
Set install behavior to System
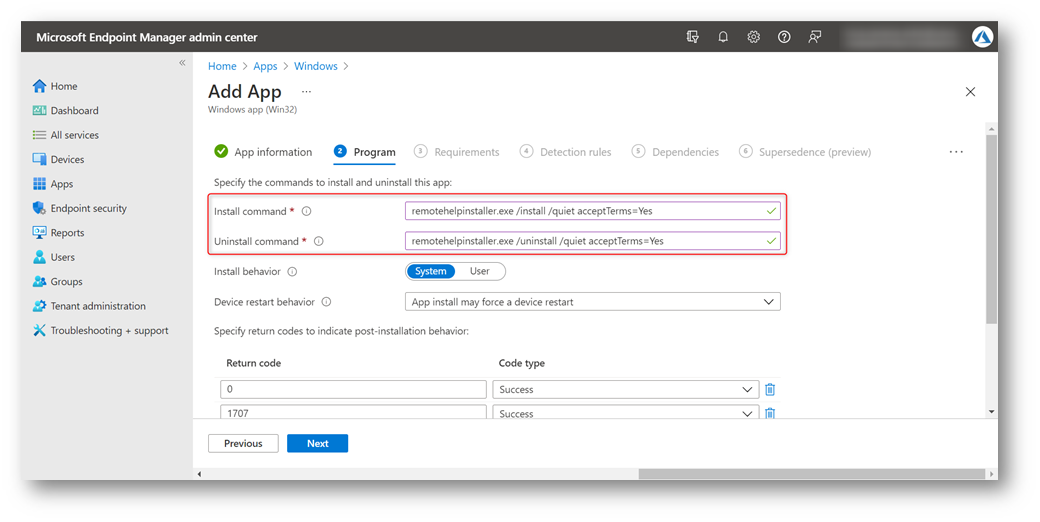(x=431, y=271)
